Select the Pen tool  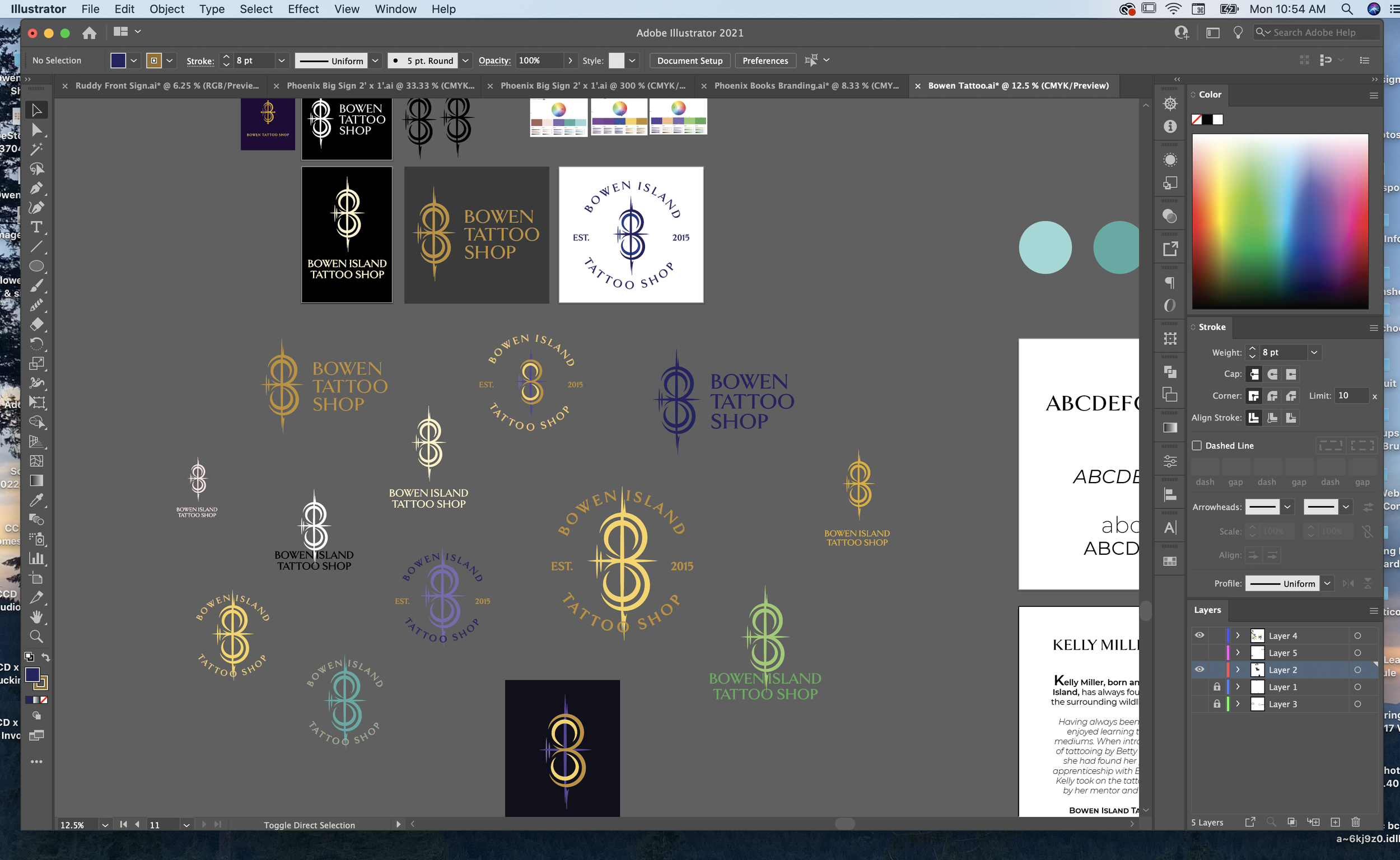click(36, 188)
